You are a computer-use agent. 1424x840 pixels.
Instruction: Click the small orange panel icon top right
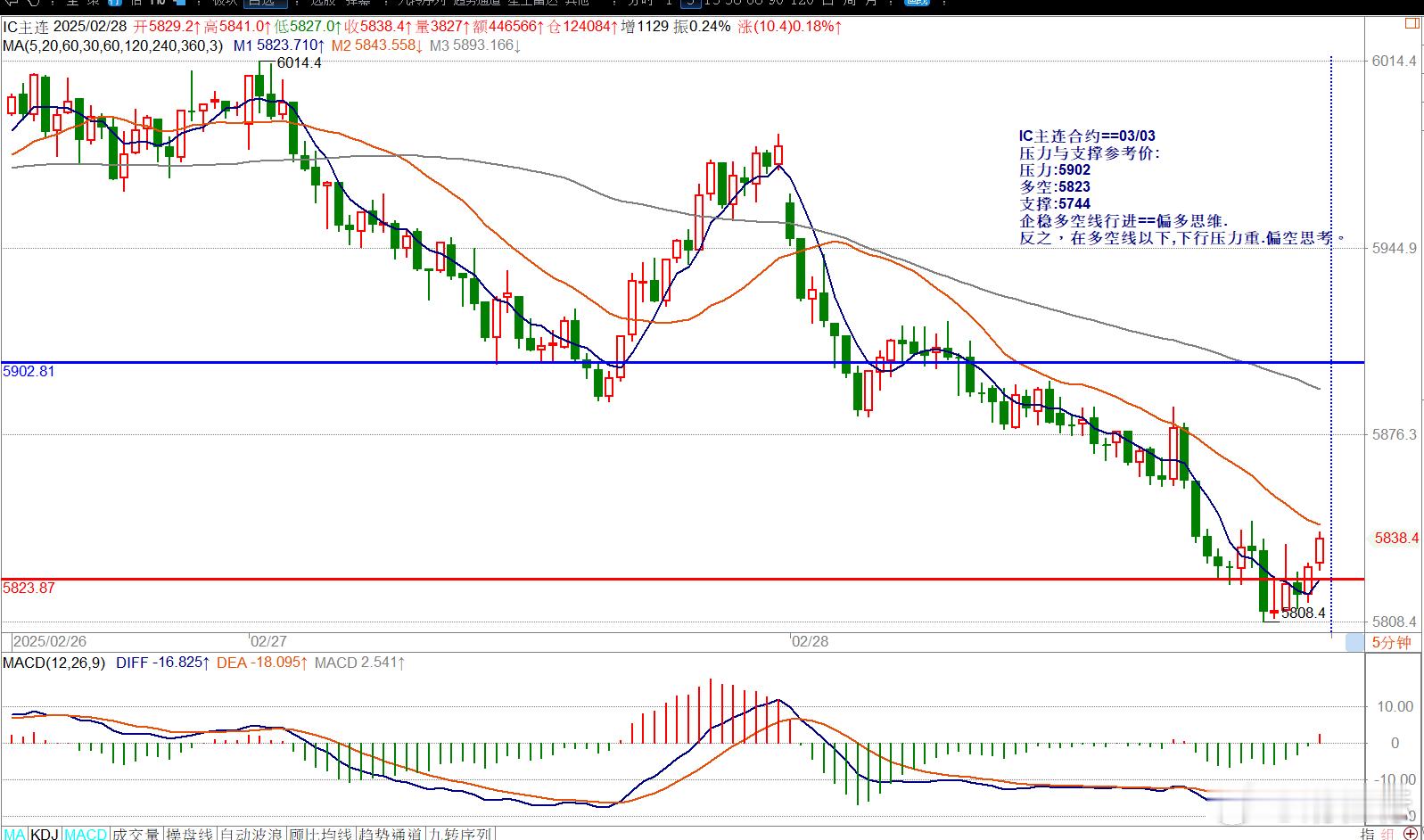pos(1413,24)
